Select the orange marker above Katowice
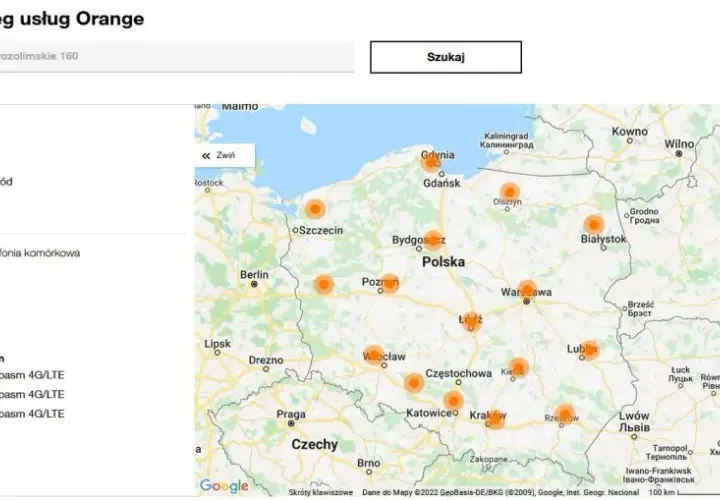720x500 pixels. [x=454, y=400]
